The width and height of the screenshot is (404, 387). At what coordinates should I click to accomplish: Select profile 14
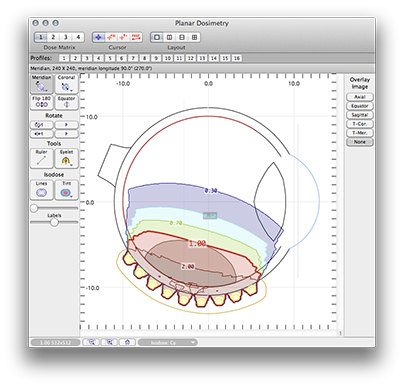[x=214, y=58]
